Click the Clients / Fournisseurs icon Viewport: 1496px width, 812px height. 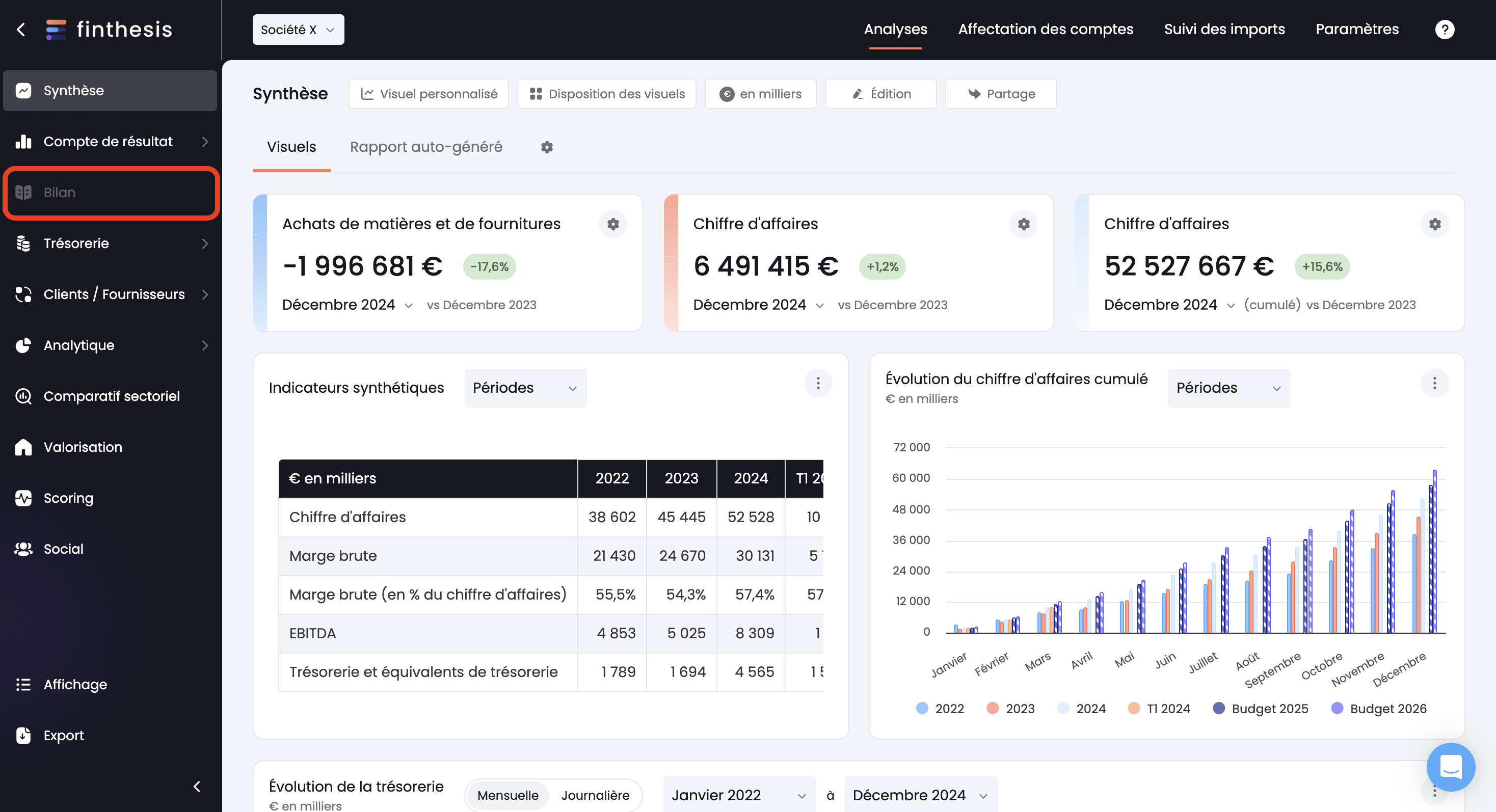coord(23,294)
